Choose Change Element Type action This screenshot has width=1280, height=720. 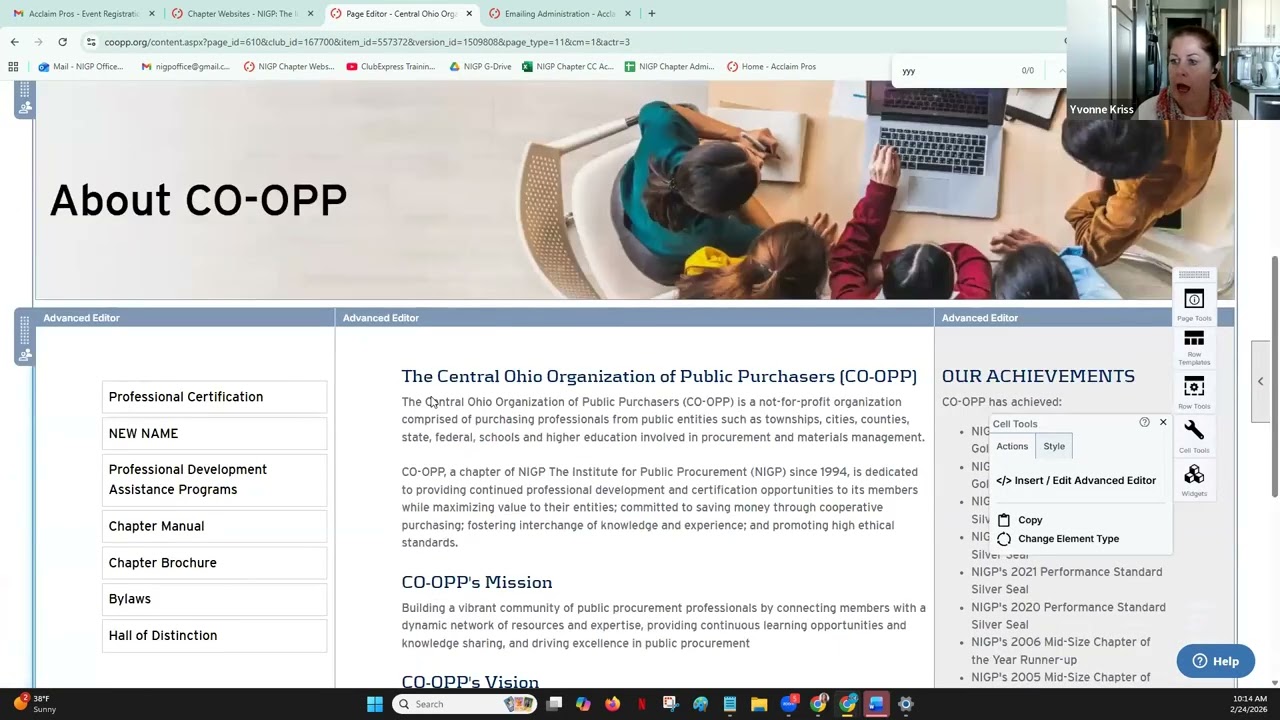[1068, 539]
